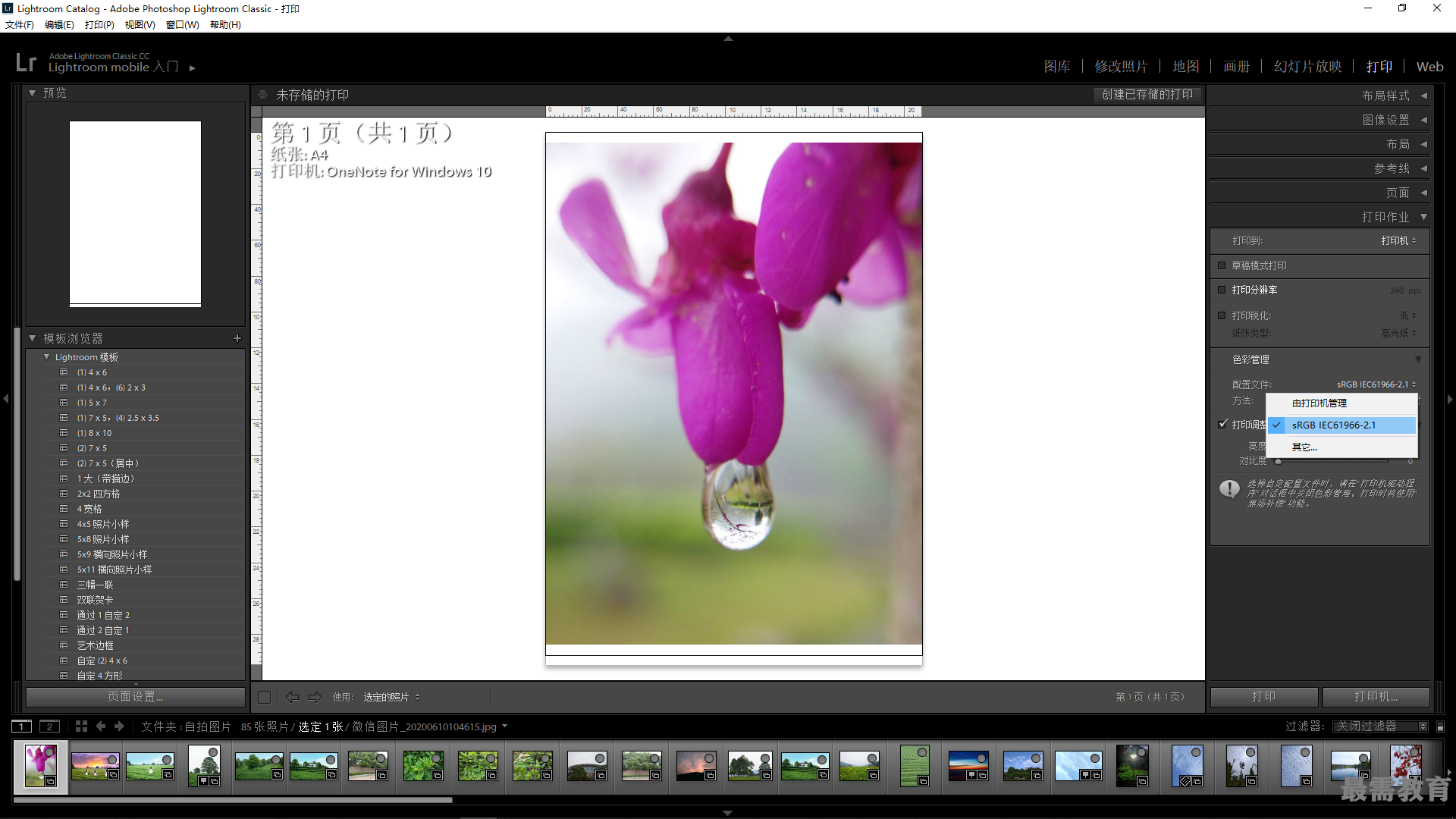Hide the filmstrip with the bottom arrow
This screenshot has width=1456, height=819.
(728, 813)
